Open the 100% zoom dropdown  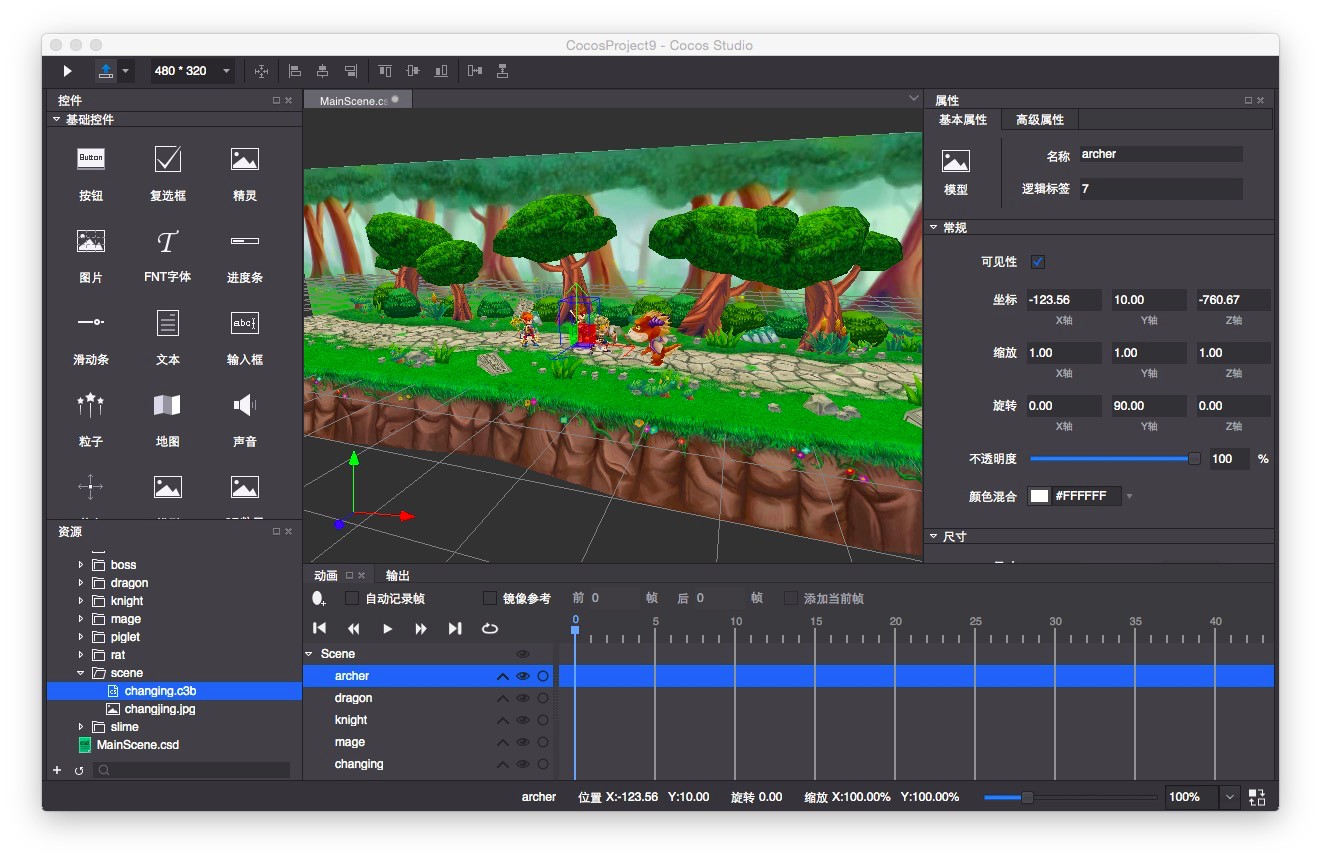click(1229, 797)
